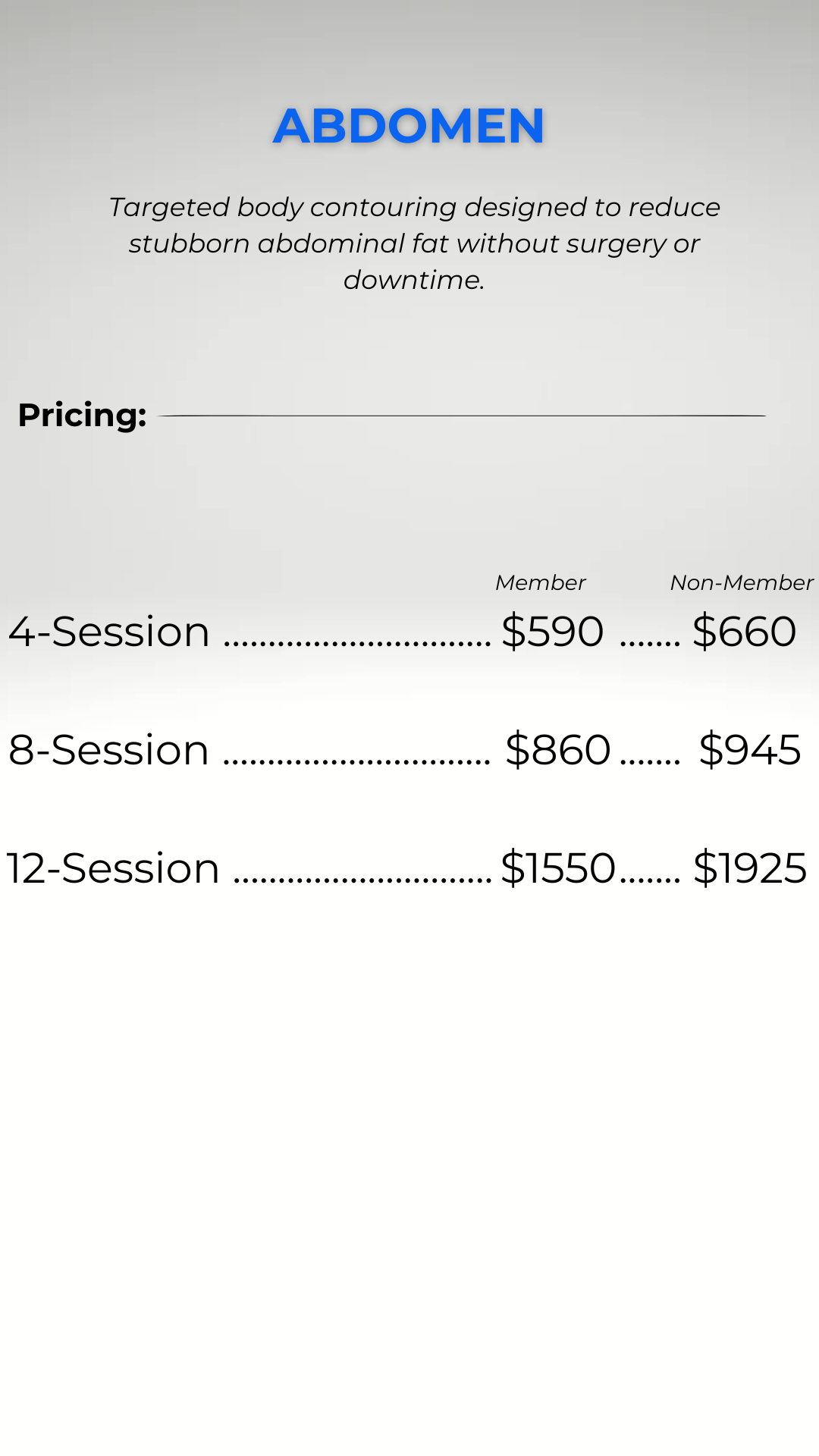Click the horizontal line beside Pricing
819x1456 pixels.
(461, 416)
